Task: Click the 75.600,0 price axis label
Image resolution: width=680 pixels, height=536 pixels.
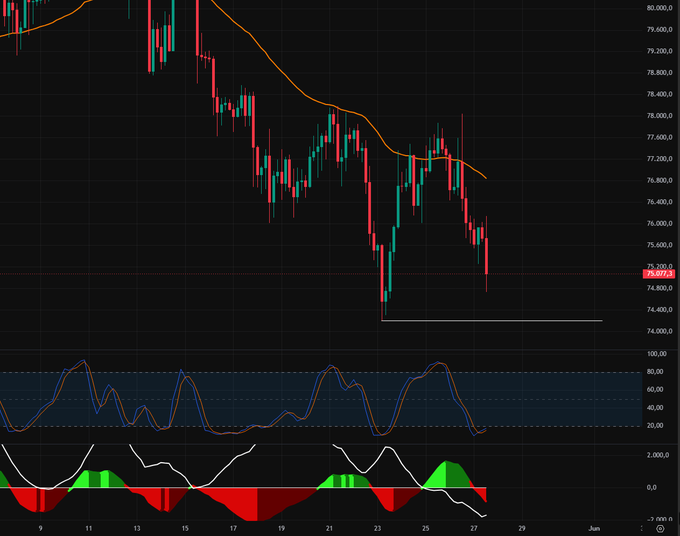Action: pyautogui.click(x=659, y=245)
